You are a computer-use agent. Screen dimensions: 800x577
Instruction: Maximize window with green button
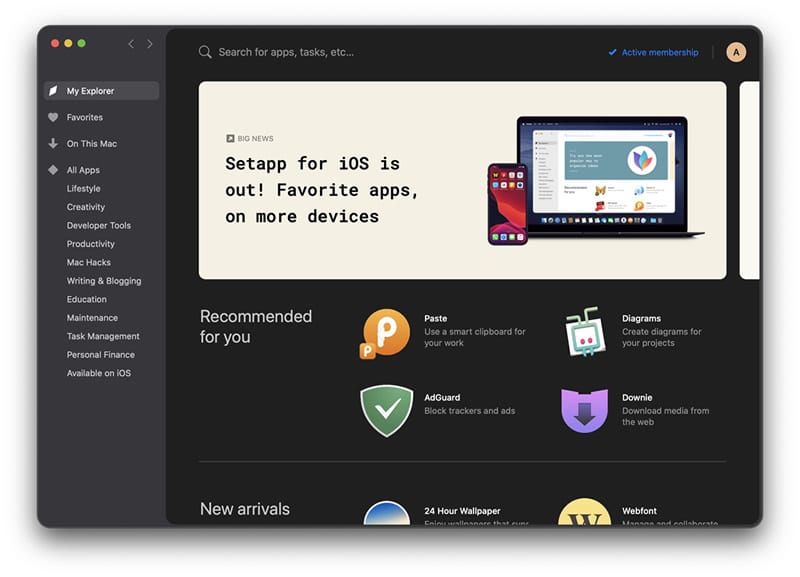point(81,43)
